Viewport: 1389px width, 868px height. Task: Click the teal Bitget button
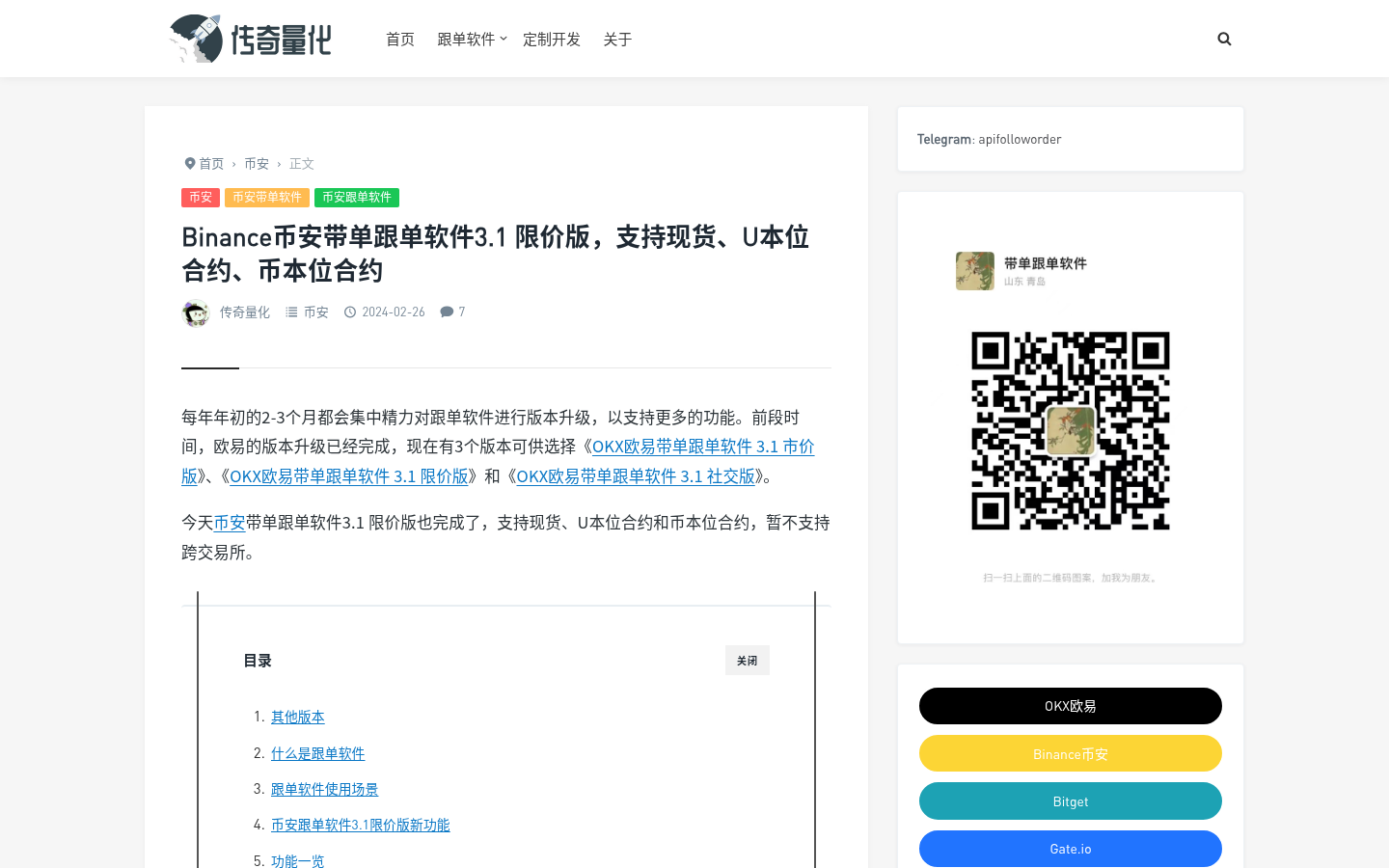pos(1071,801)
